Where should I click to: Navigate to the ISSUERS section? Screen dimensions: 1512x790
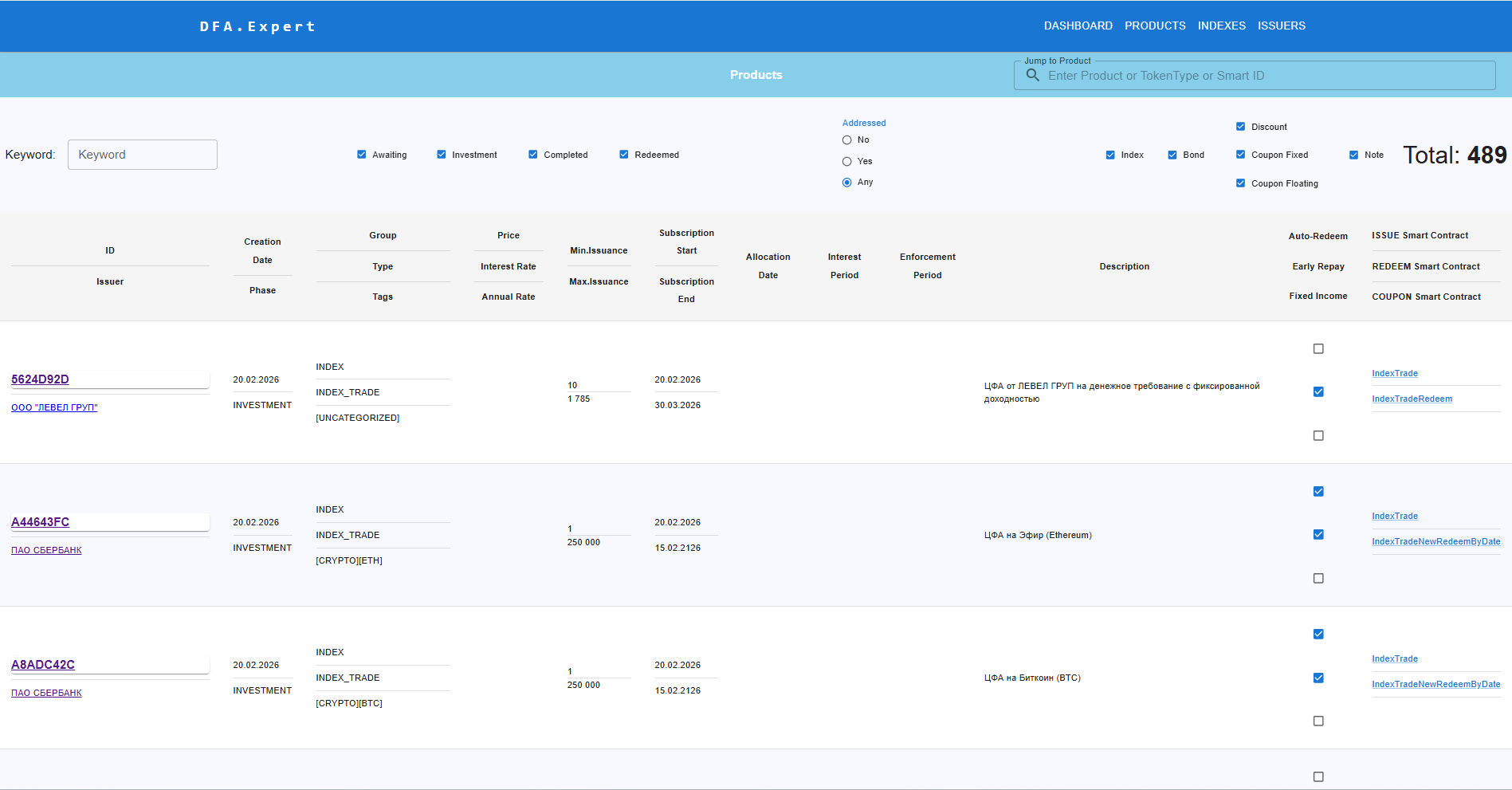coord(1282,26)
